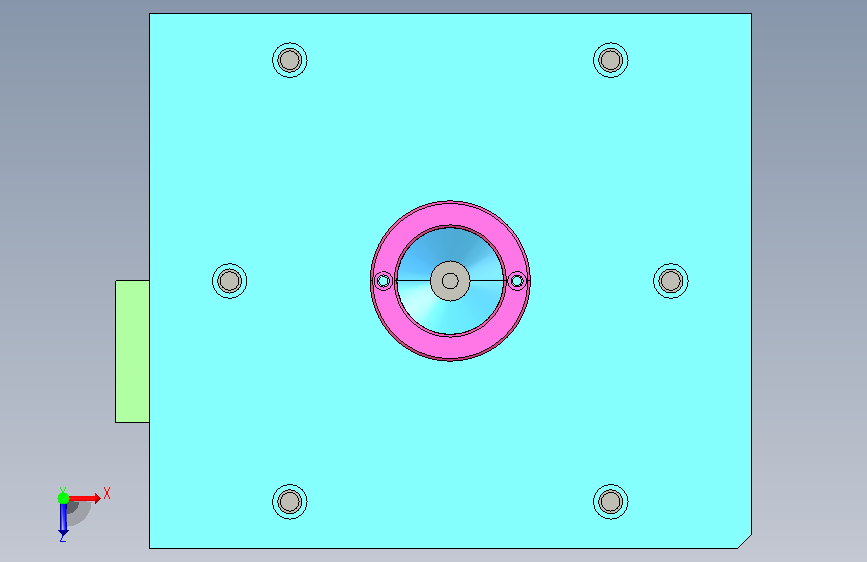The image size is (867, 562).
Task: Select the chamfered corner of the cyan plate
Action: point(745,542)
